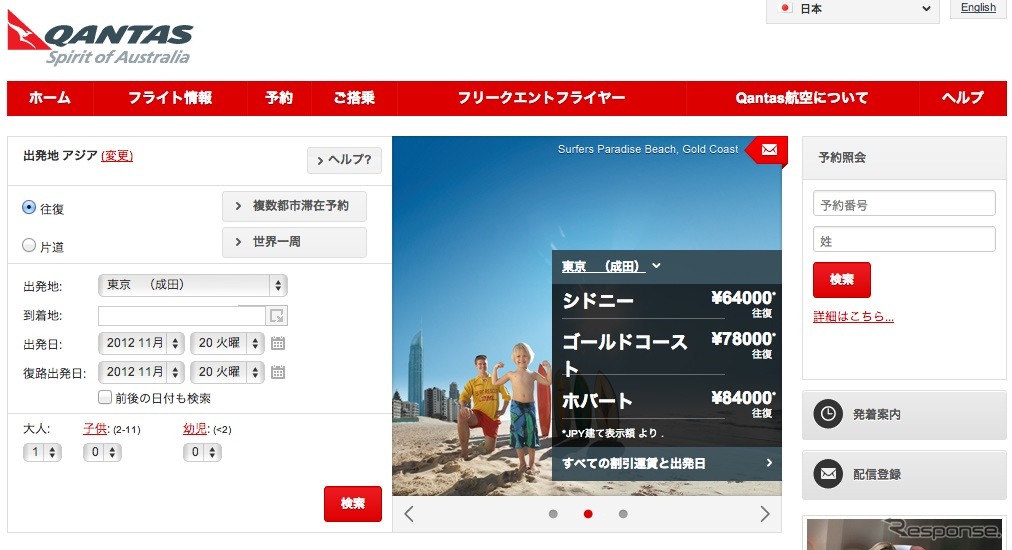
Task: Click the mail icon for 配信登録
Action: click(x=827, y=474)
